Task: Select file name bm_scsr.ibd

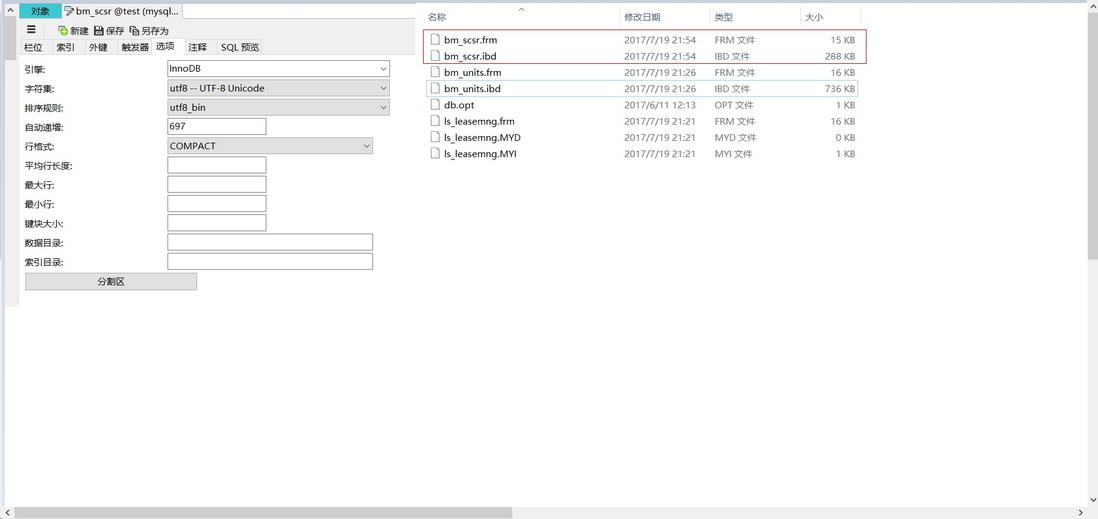Action: point(470,56)
